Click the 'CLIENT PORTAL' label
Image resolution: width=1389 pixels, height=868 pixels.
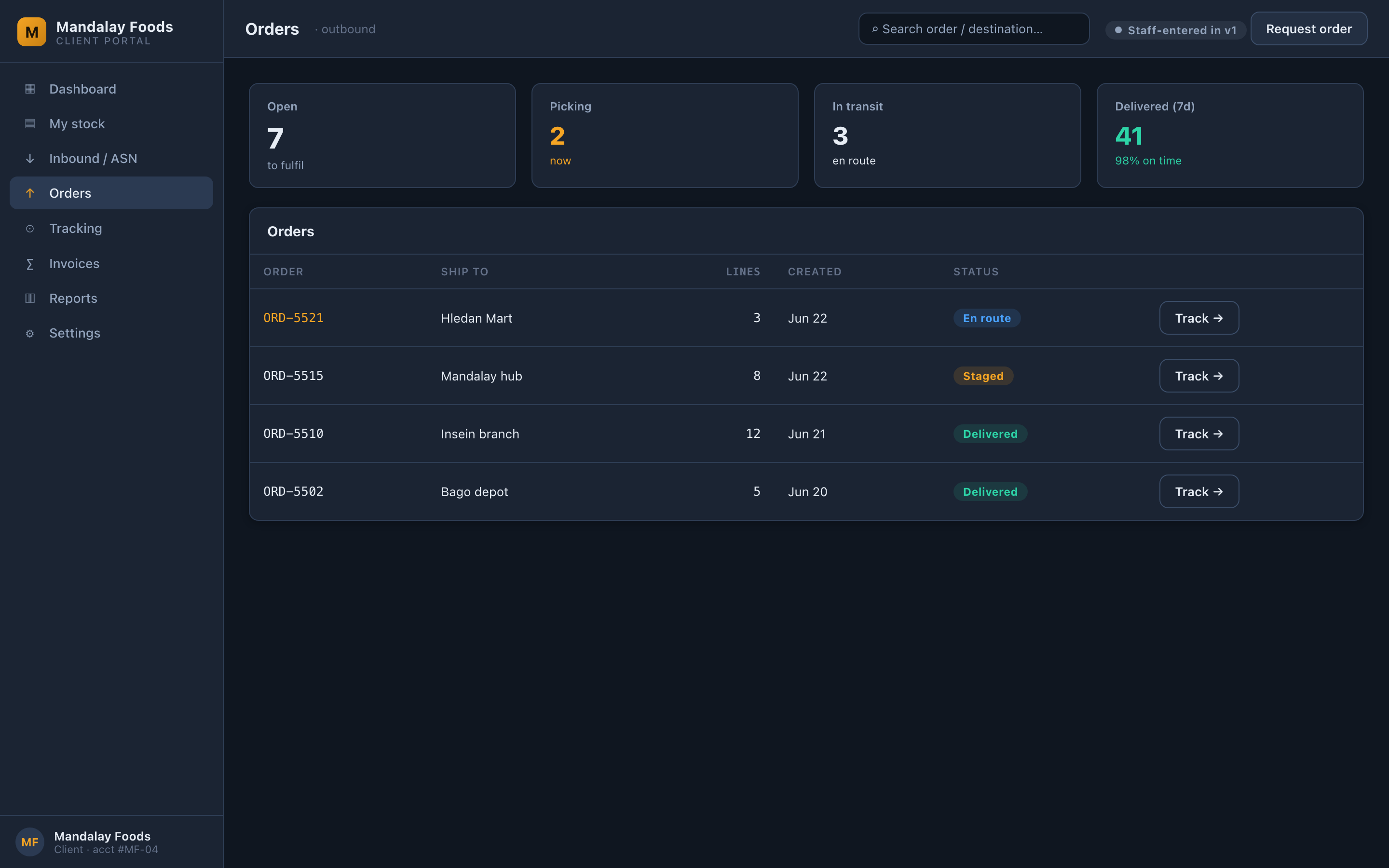pos(103,41)
